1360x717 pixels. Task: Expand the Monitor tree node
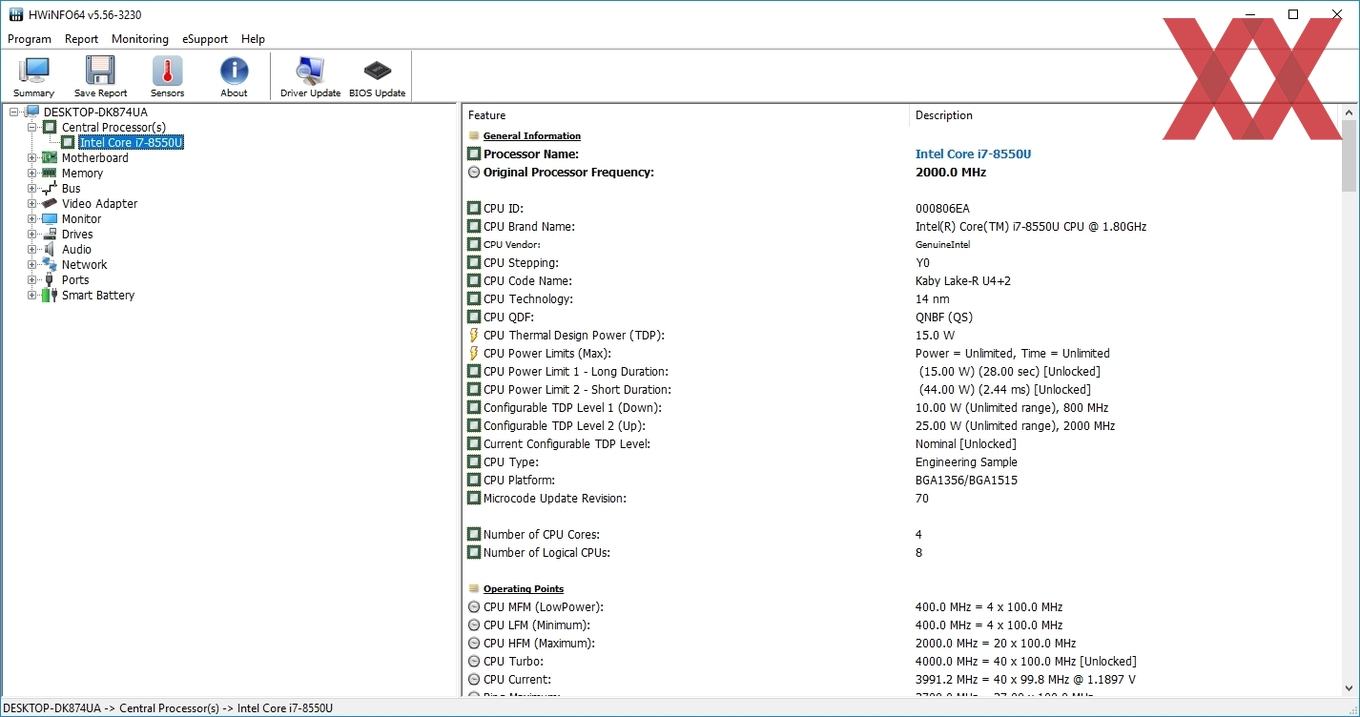(32, 219)
